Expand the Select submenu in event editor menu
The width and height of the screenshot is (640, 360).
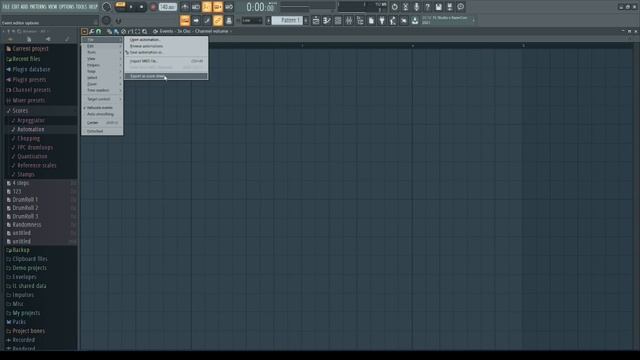pos(102,78)
